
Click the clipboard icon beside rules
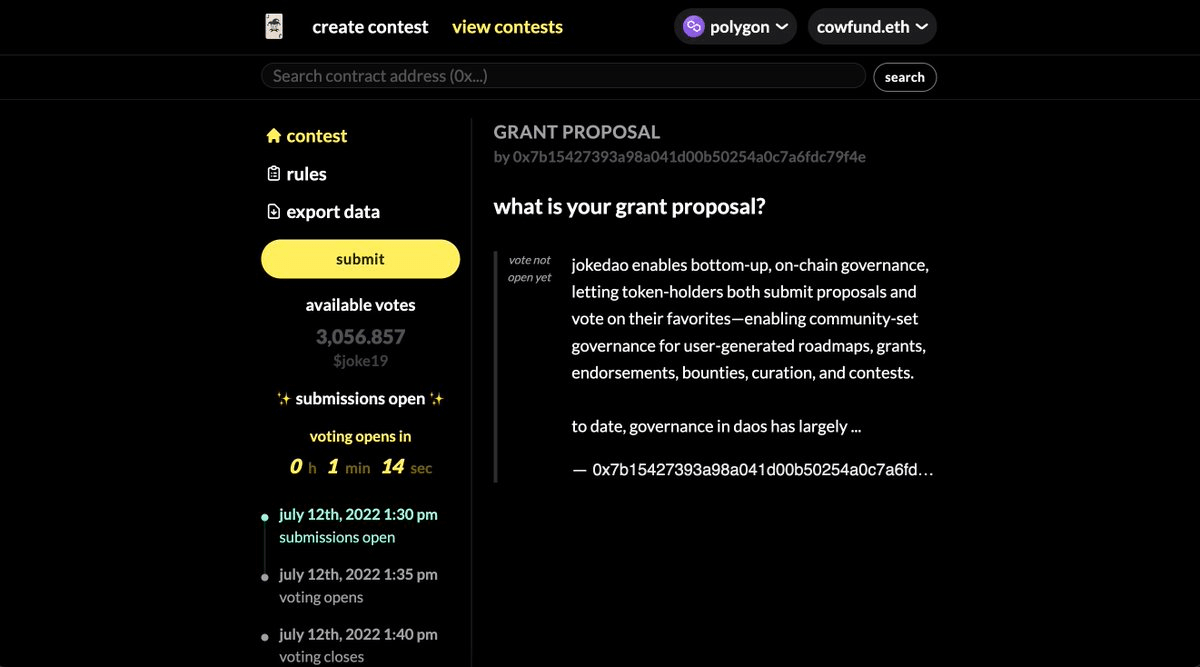pos(273,174)
